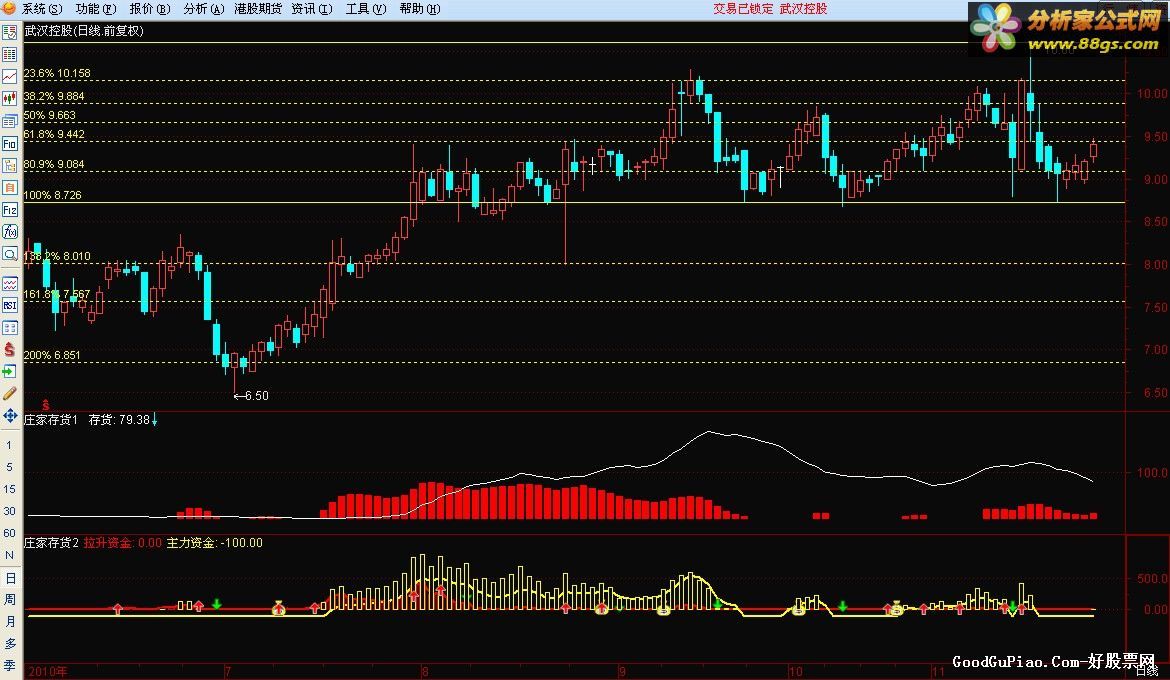The image size is (1170, 680).
Task: Click the 23.6% 10.158 Fibonacci label
Action: [57, 73]
